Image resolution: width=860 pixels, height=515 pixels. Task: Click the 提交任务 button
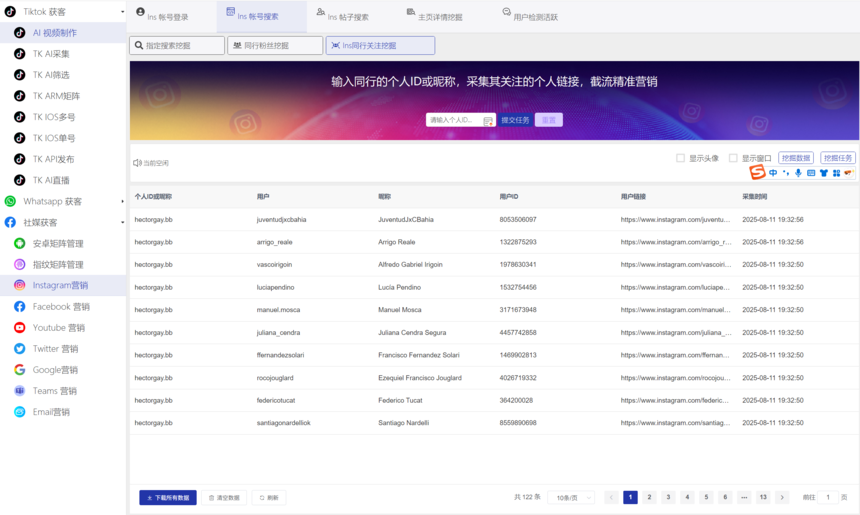(x=515, y=120)
